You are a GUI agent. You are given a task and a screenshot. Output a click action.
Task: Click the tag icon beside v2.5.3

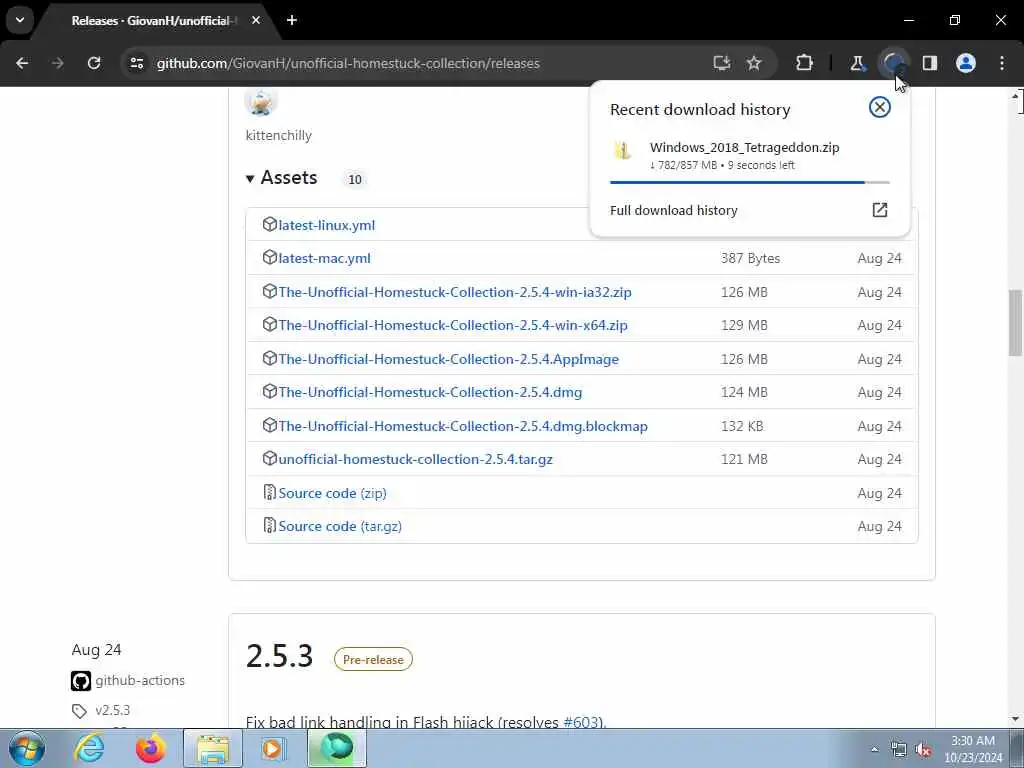(x=79, y=711)
